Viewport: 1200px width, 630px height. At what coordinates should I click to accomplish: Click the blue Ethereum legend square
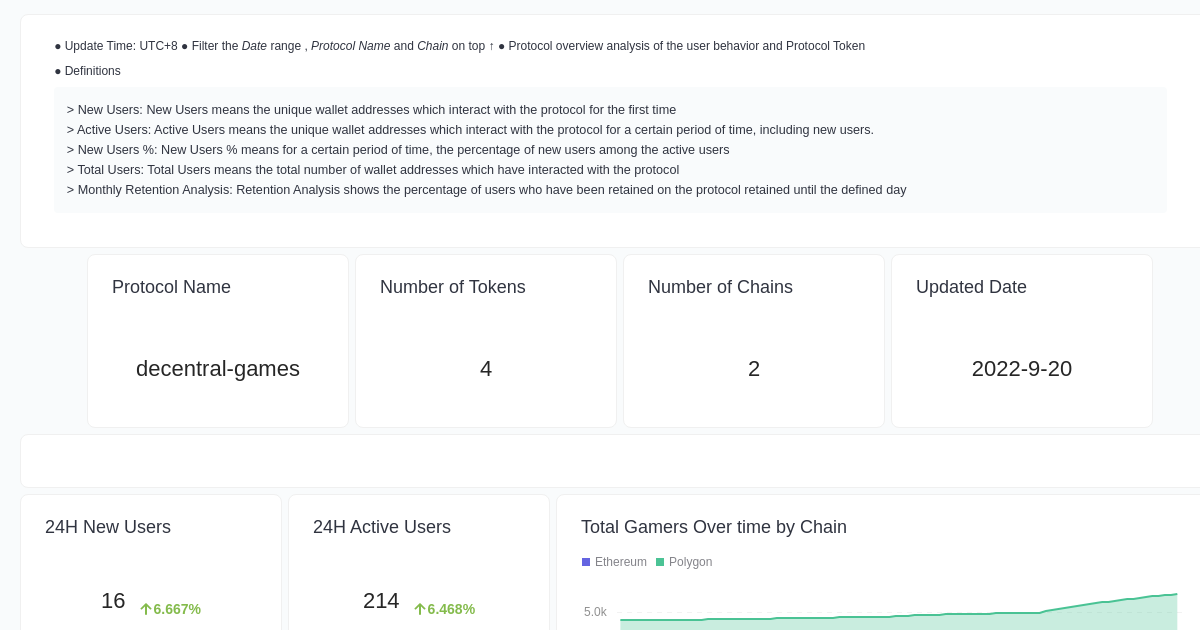click(x=586, y=562)
